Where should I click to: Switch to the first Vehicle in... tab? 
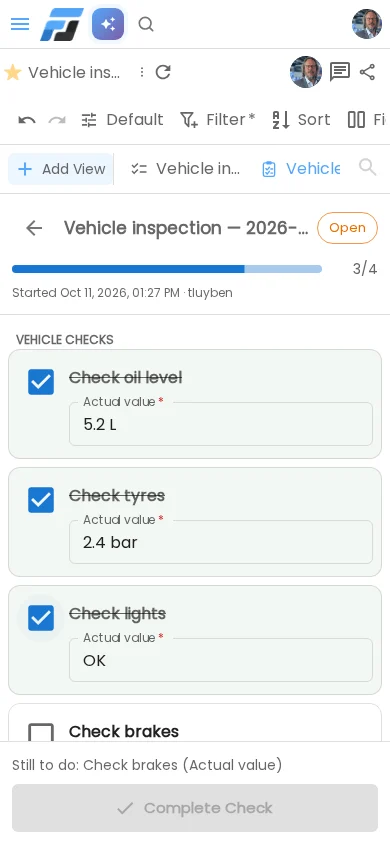(186, 169)
